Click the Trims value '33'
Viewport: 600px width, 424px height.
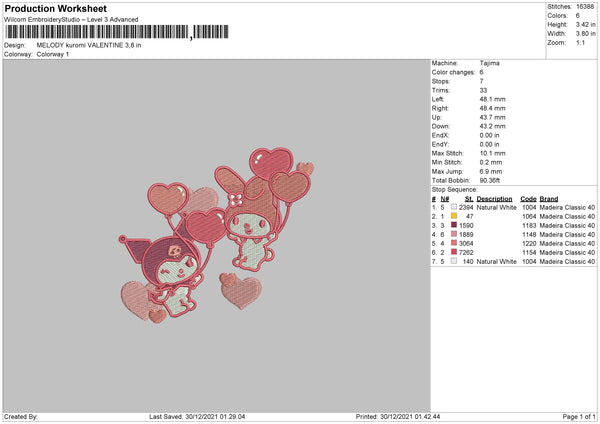point(483,90)
